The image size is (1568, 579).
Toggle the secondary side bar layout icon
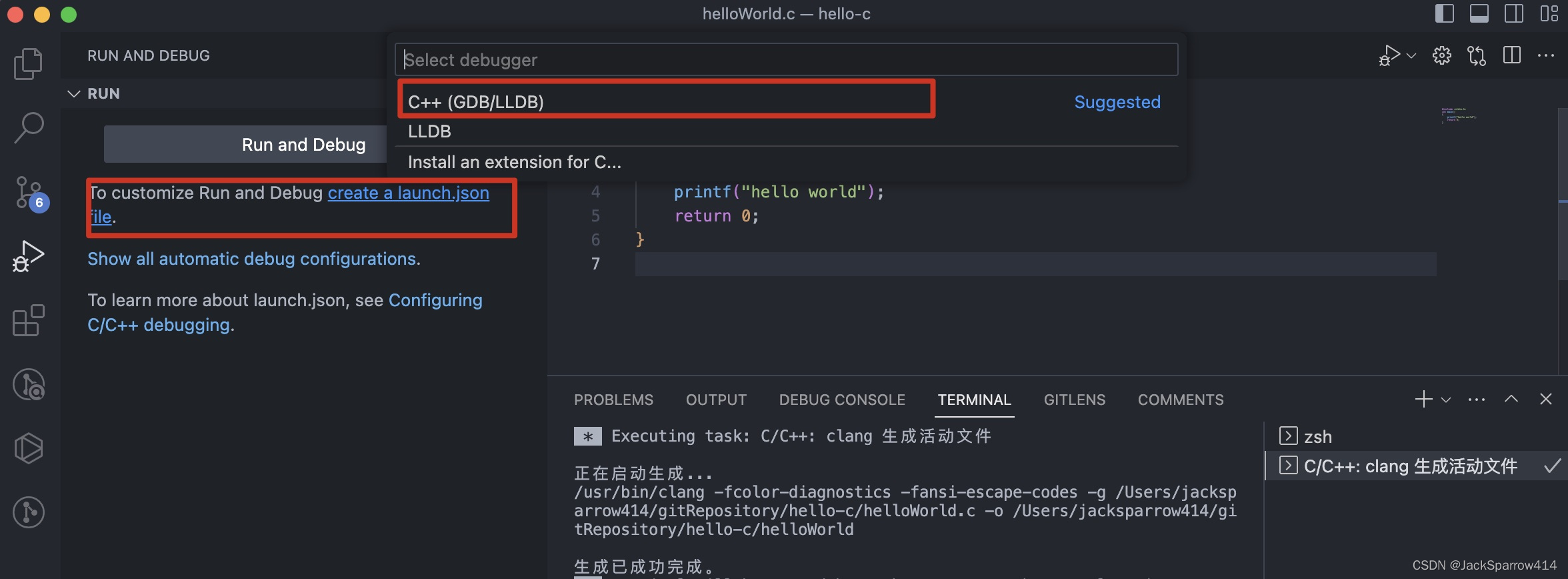(1514, 13)
